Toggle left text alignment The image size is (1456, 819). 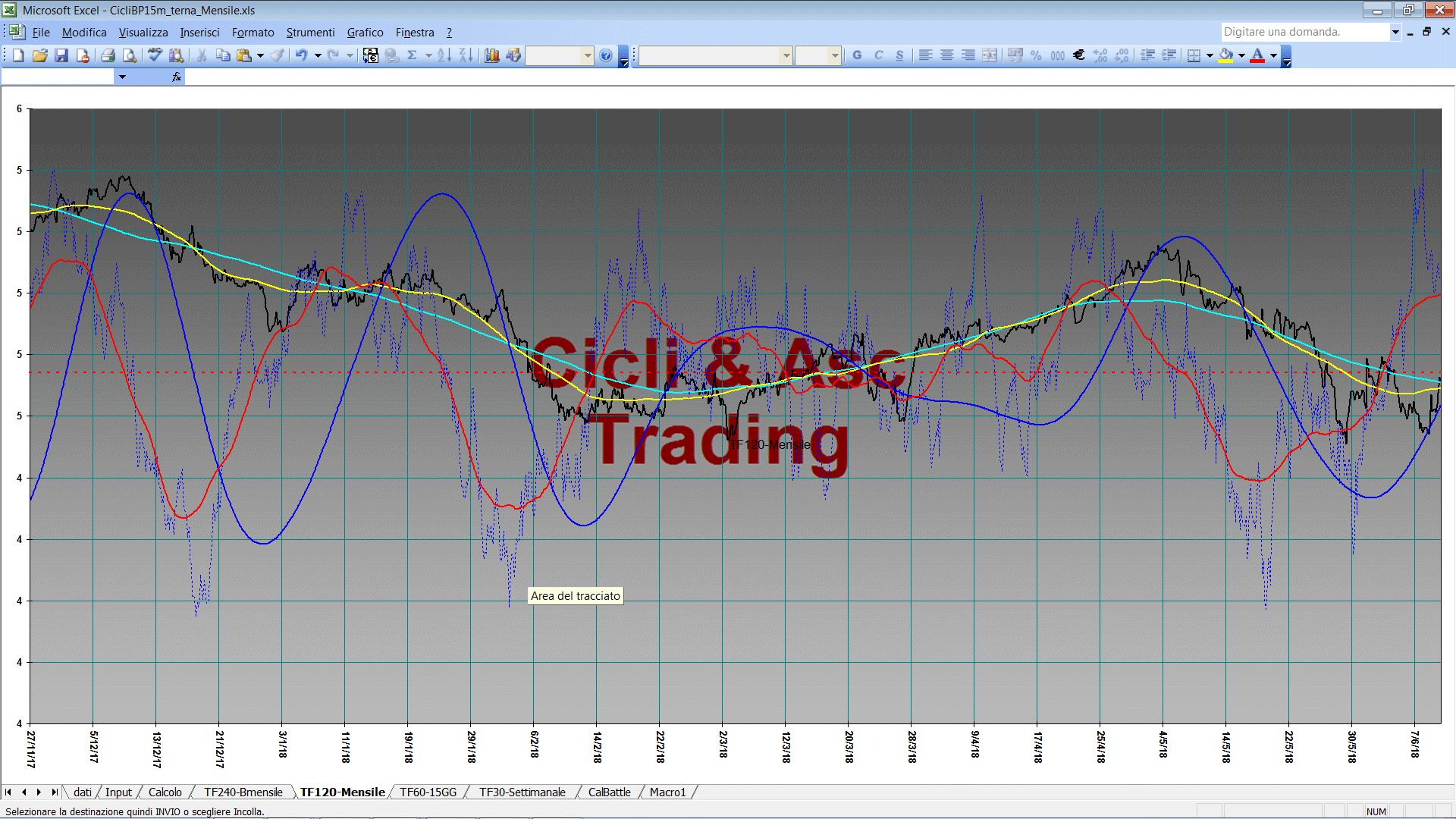pos(925,55)
